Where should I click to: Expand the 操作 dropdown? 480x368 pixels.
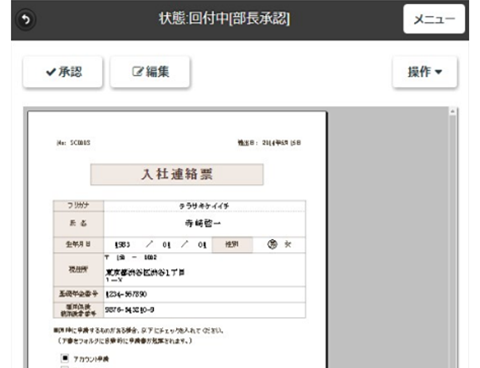click(x=425, y=72)
